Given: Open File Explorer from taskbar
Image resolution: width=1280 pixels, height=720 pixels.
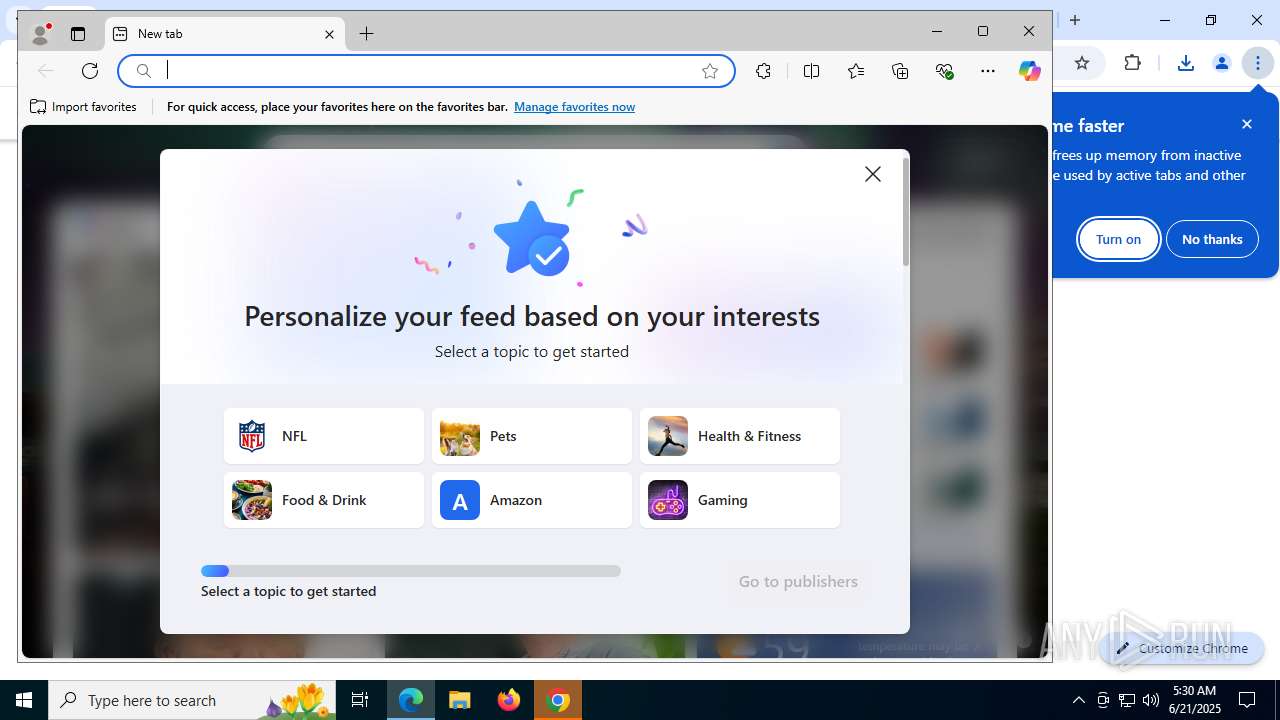Looking at the screenshot, I should point(460,700).
